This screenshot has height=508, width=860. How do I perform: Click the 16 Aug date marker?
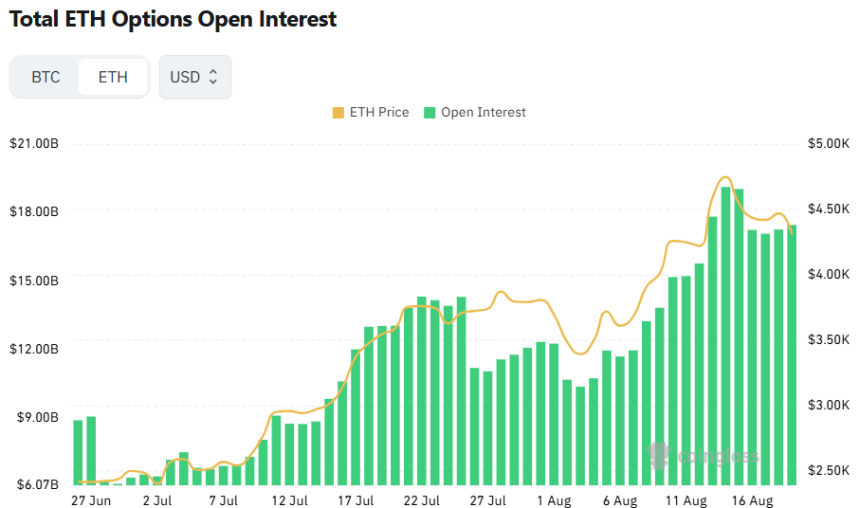click(752, 500)
